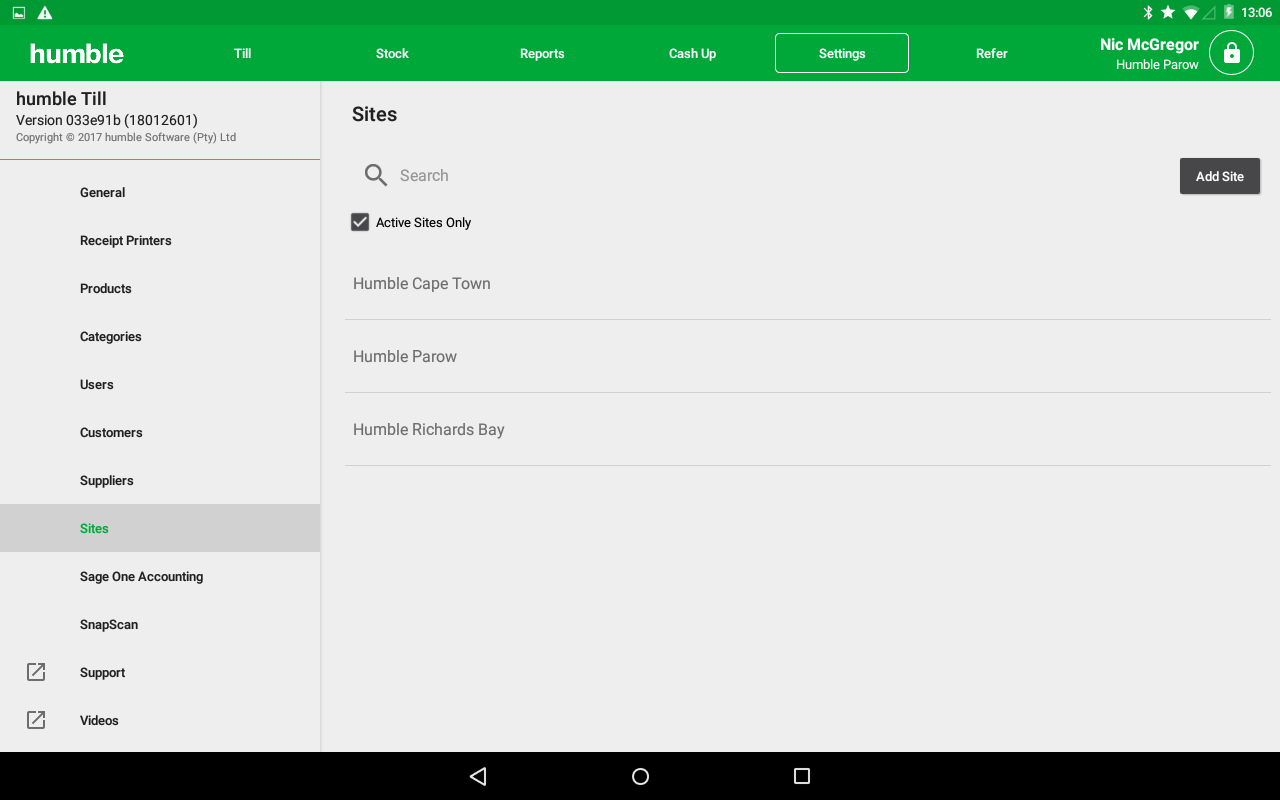Select the Humble Richards Bay site
The image size is (1280, 800).
tap(808, 429)
